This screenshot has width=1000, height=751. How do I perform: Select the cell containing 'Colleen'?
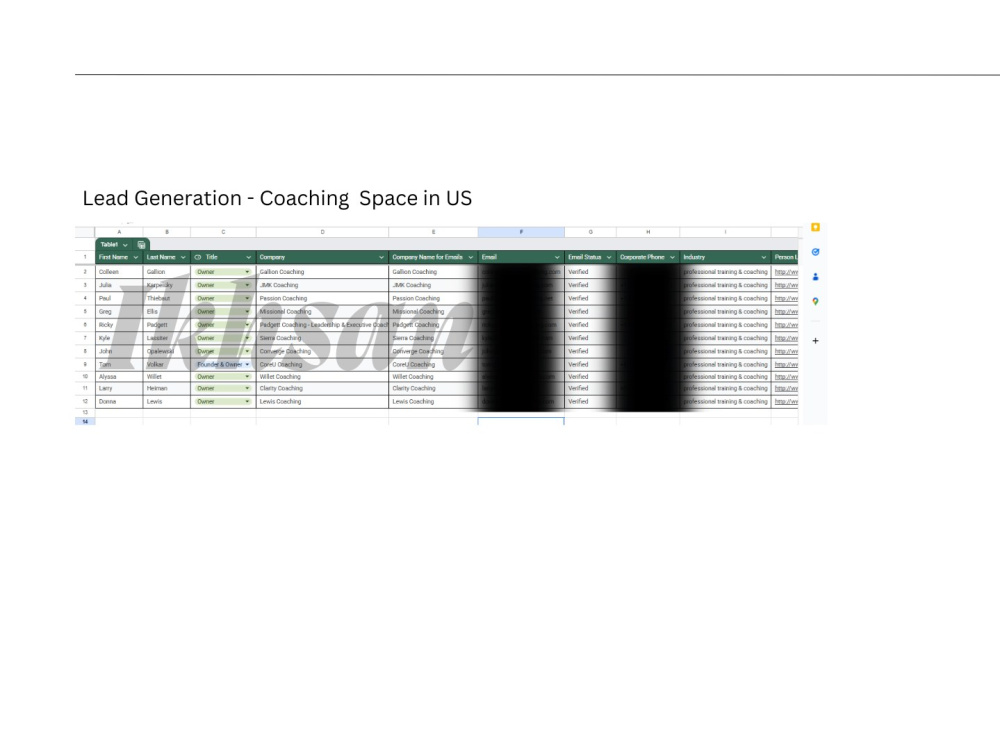tap(119, 272)
